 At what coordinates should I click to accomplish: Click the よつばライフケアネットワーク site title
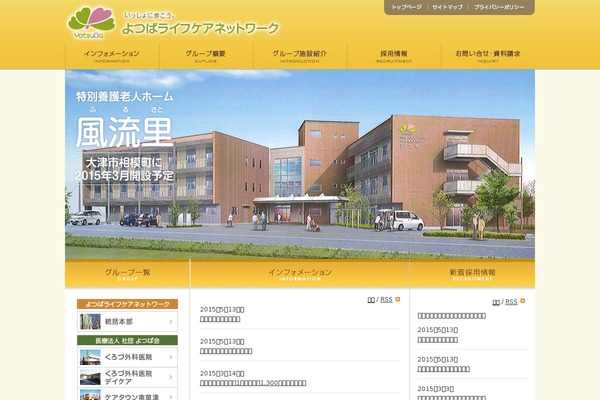pyautogui.click(x=201, y=28)
